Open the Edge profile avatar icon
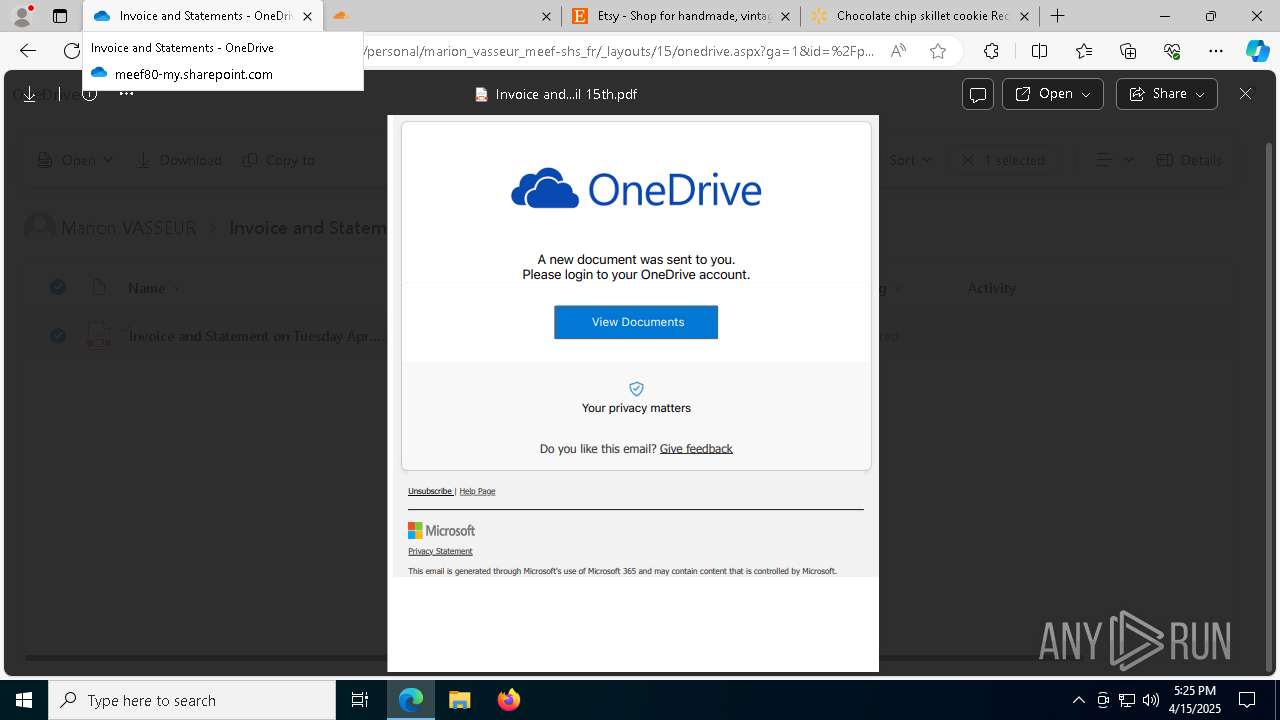 coord(22,16)
